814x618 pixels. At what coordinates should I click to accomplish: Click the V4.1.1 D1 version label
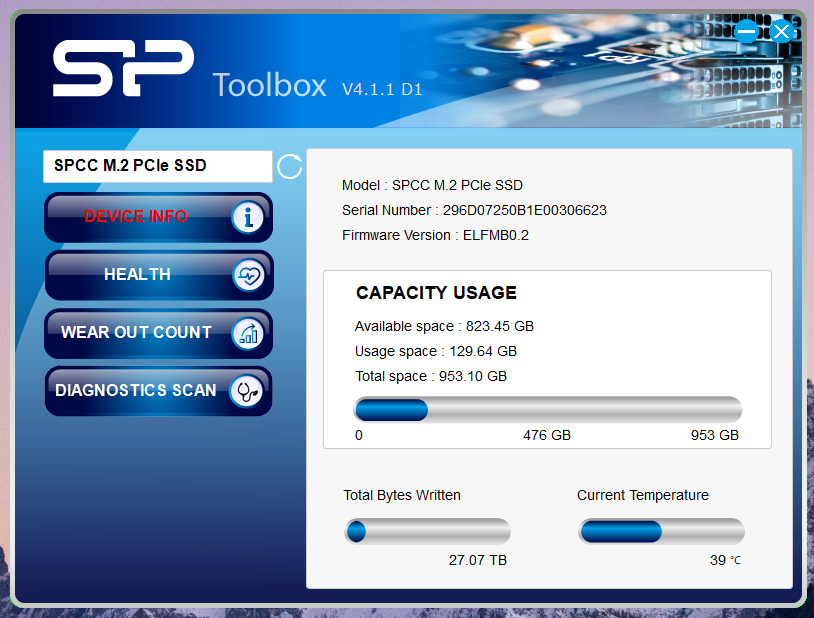[382, 89]
